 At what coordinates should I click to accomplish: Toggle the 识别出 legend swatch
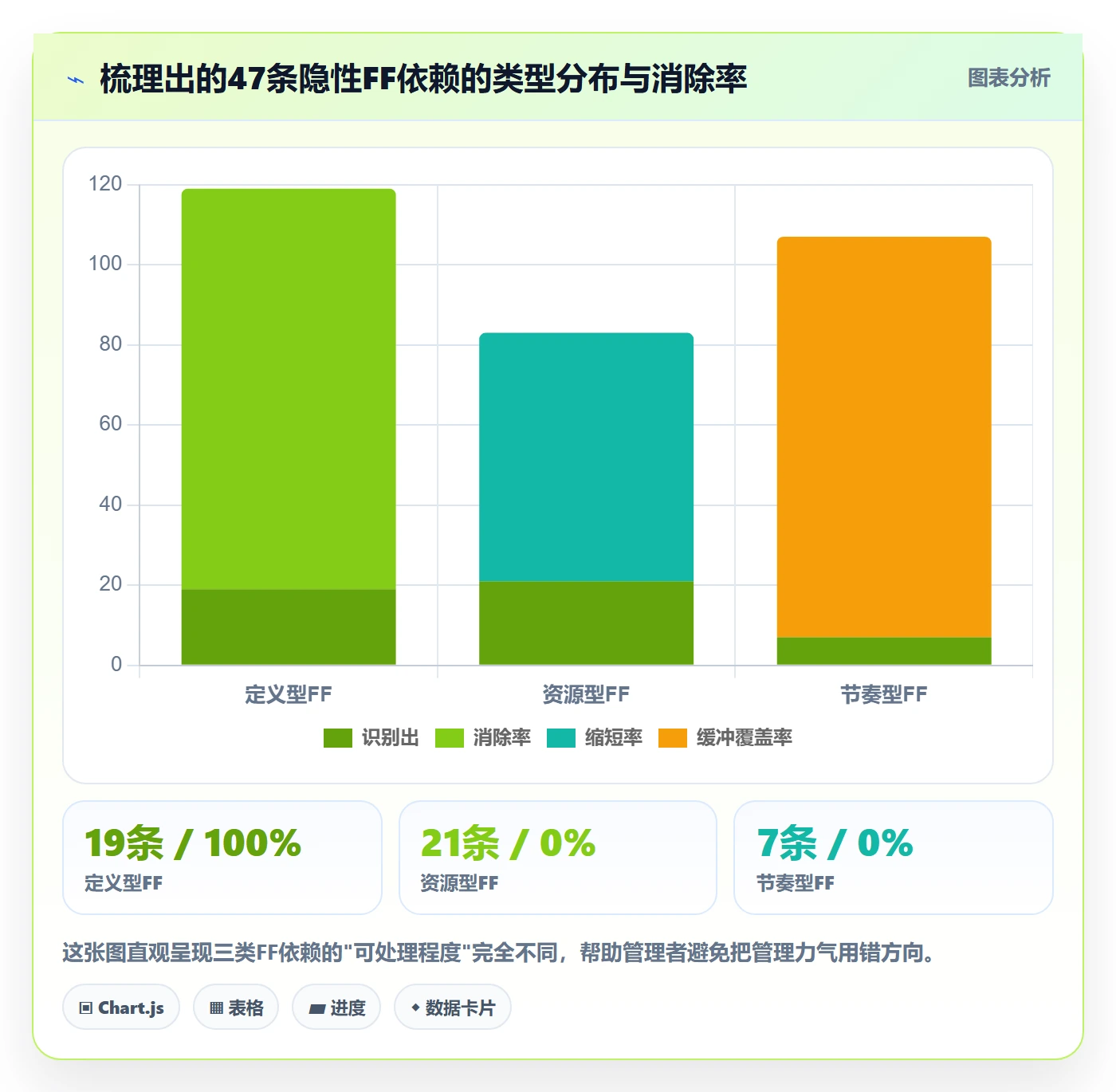338,738
